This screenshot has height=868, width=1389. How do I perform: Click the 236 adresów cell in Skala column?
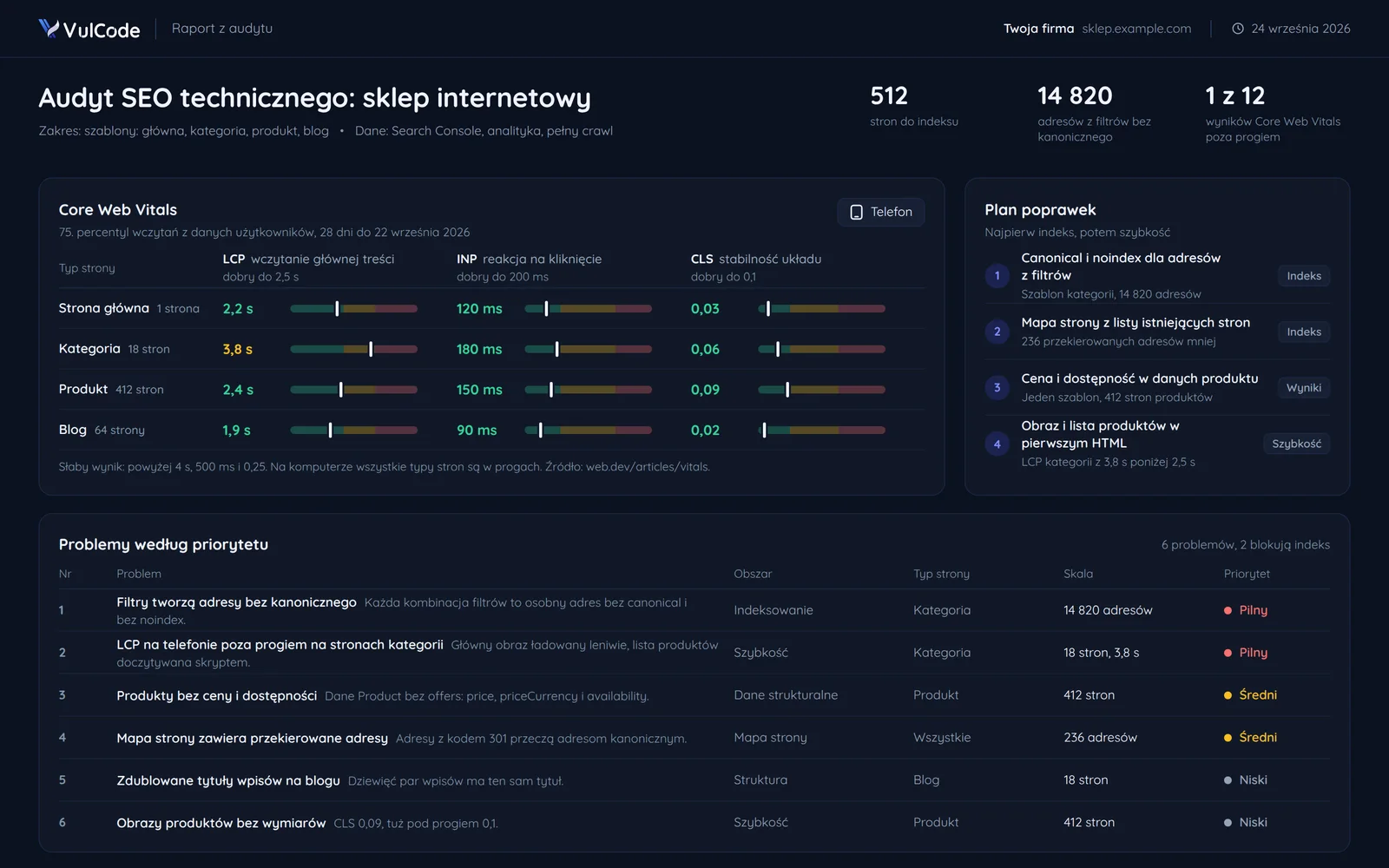tap(1100, 738)
